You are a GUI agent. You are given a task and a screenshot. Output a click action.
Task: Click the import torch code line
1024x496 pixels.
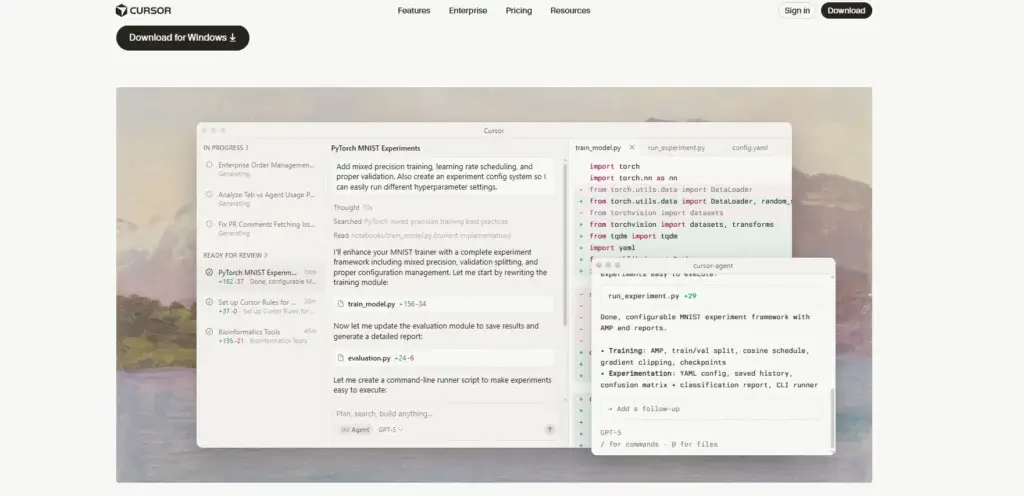click(x=615, y=166)
